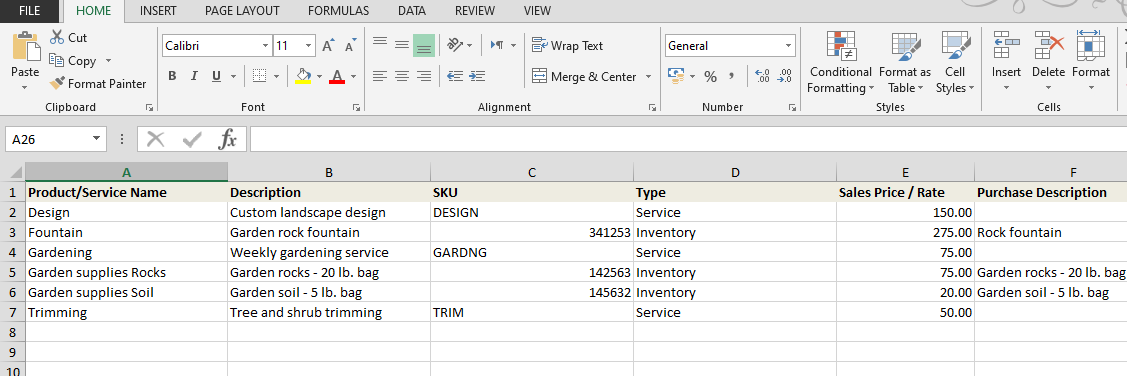Open Alignment group dialog launcher
This screenshot has width=1127, height=376.
653,107
